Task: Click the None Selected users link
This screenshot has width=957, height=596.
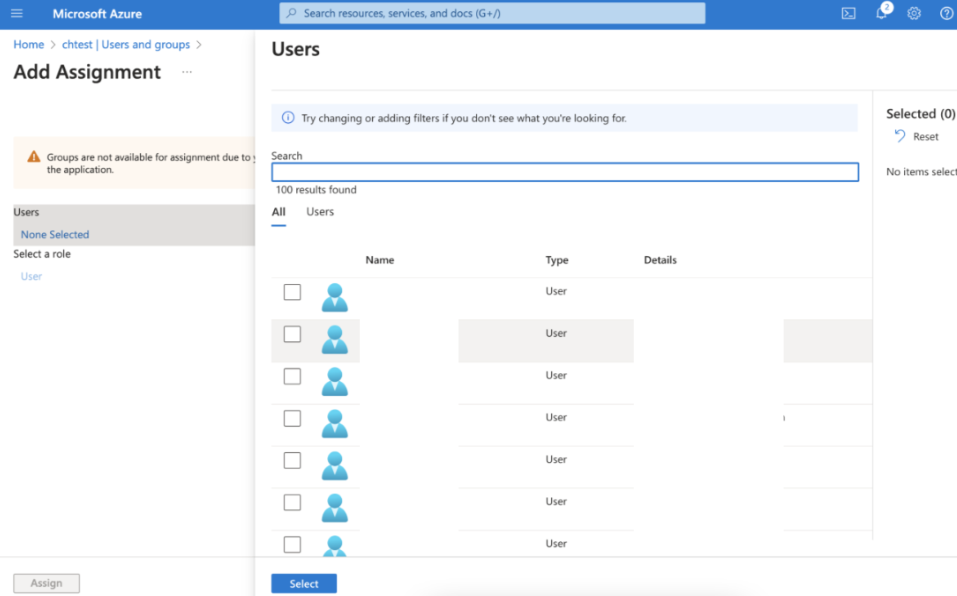Action: coord(55,234)
